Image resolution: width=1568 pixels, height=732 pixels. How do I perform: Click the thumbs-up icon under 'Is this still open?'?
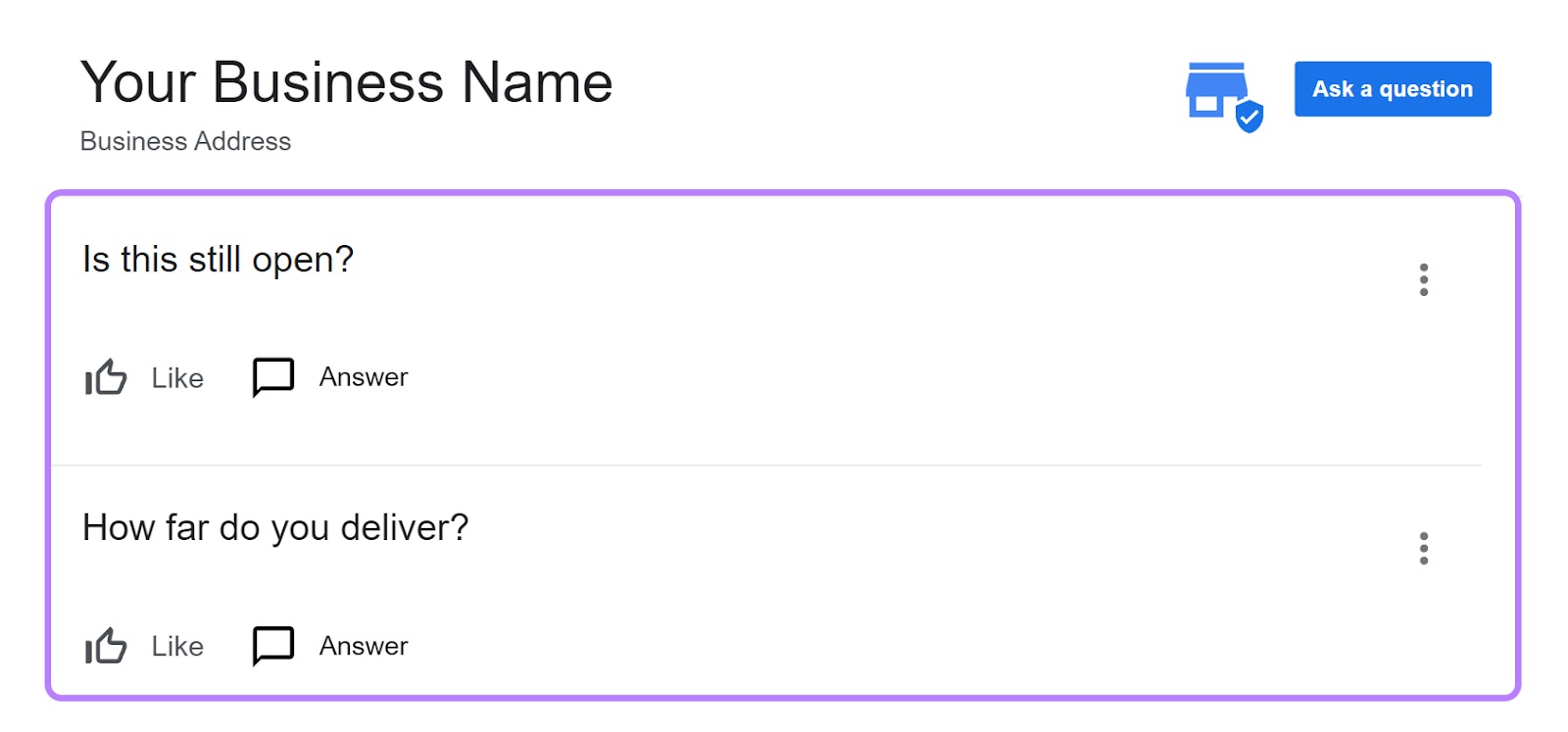pyautogui.click(x=105, y=378)
